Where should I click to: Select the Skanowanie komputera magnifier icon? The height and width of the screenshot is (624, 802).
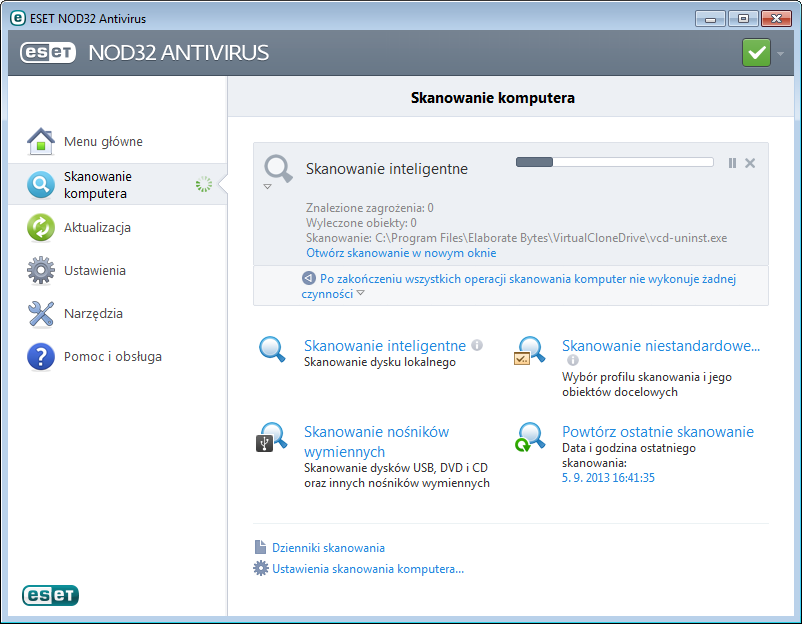40,185
